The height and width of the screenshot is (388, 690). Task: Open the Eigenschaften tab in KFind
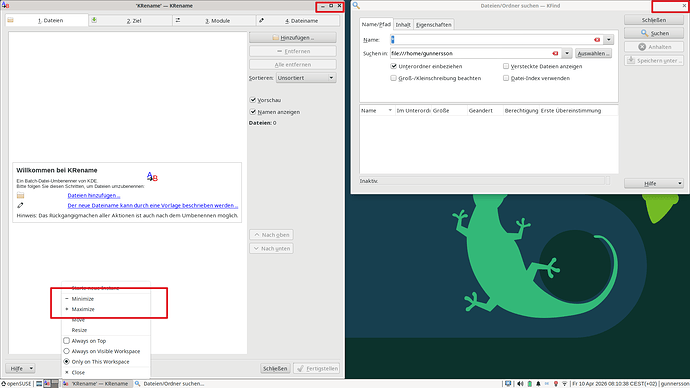coord(433,25)
